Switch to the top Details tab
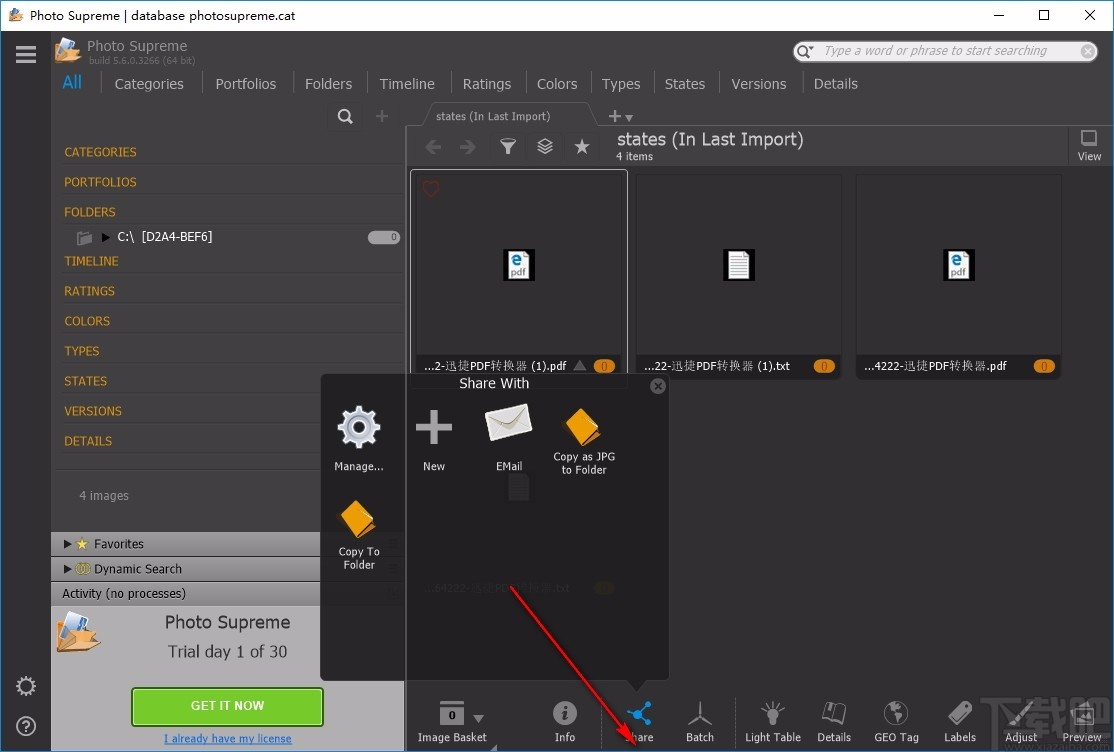 pyautogui.click(x=836, y=84)
